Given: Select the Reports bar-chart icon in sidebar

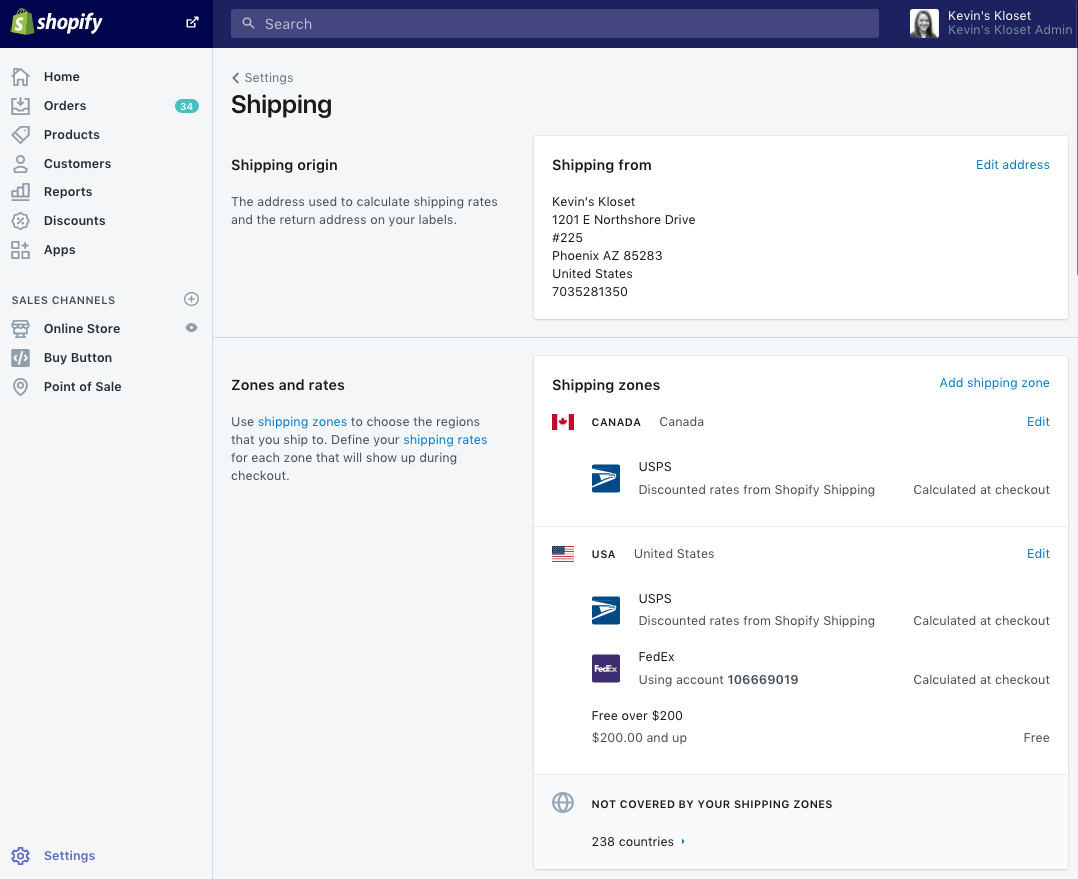Looking at the screenshot, I should pyautogui.click(x=20, y=191).
